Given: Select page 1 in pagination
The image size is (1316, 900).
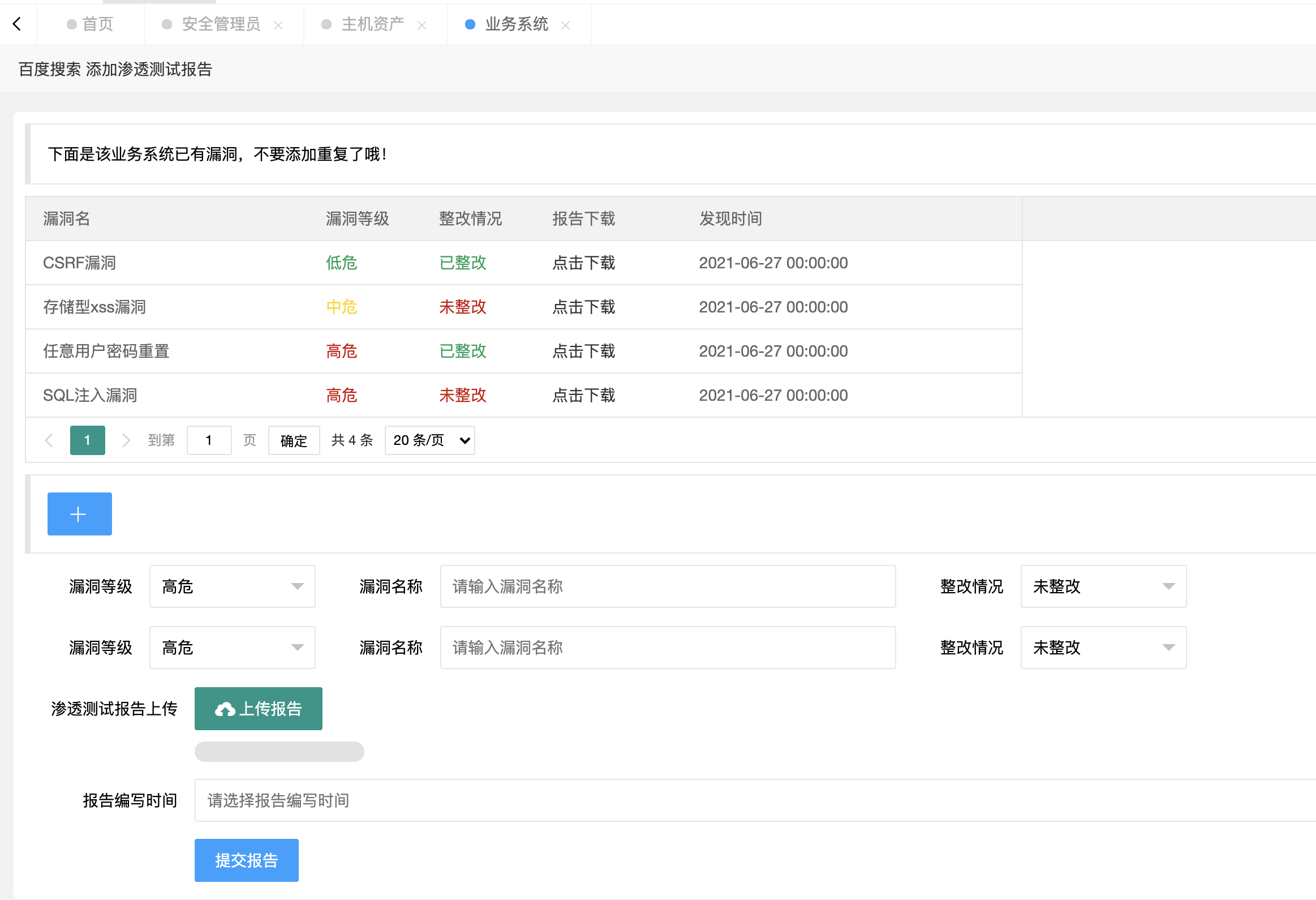Looking at the screenshot, I should click(x=87, y=440).
